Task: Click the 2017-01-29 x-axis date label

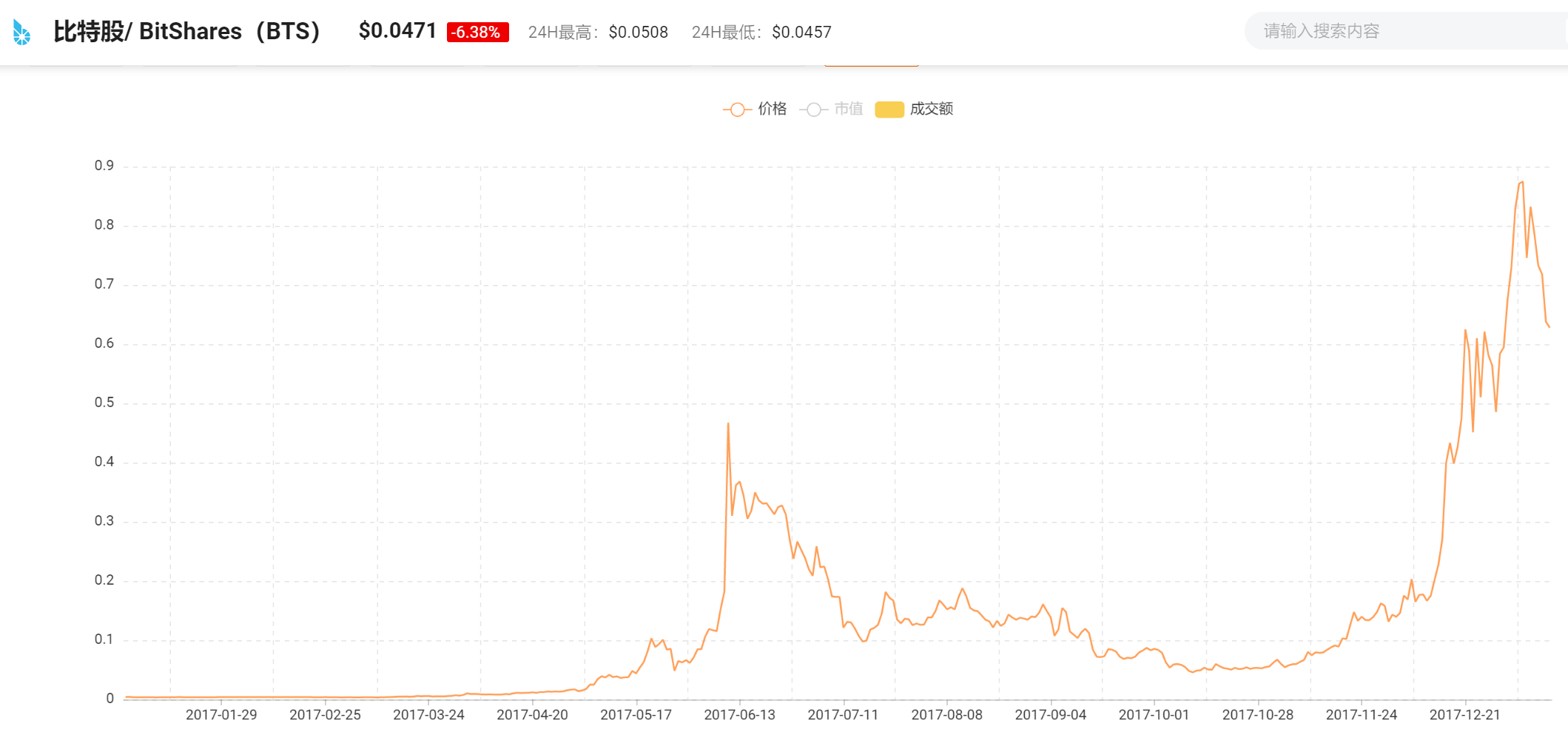Action: [x=221, y=715]
